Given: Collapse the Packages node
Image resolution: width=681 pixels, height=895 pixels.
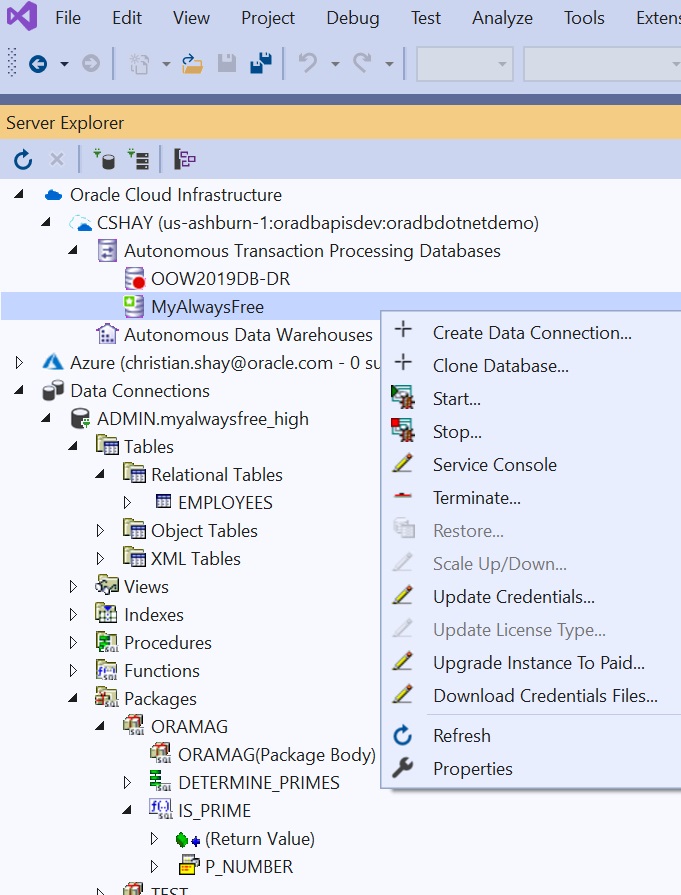Looking at the screenshot, I should tap(72, 698).
